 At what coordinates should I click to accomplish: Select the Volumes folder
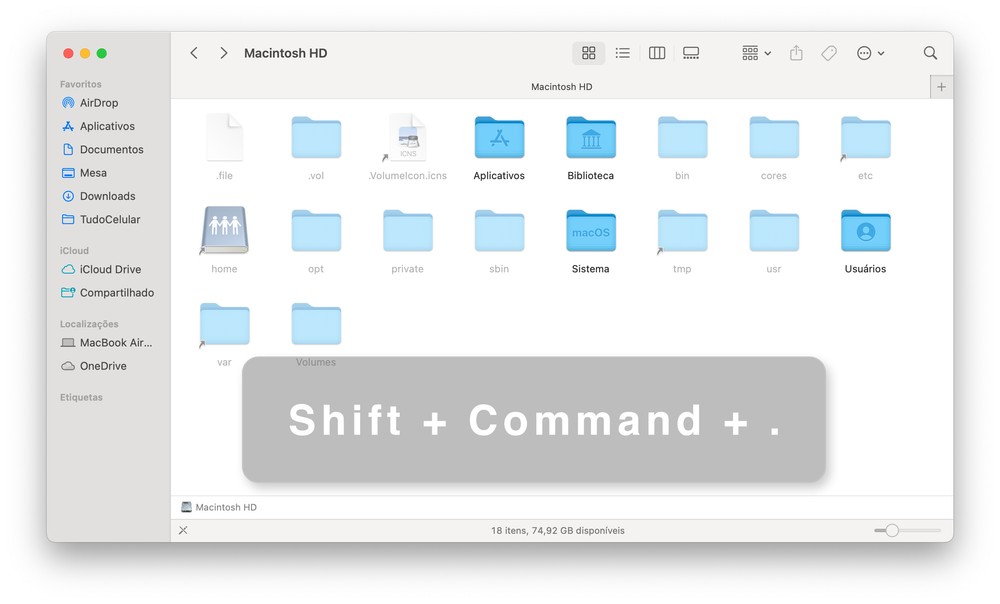(x=316, y=324)
